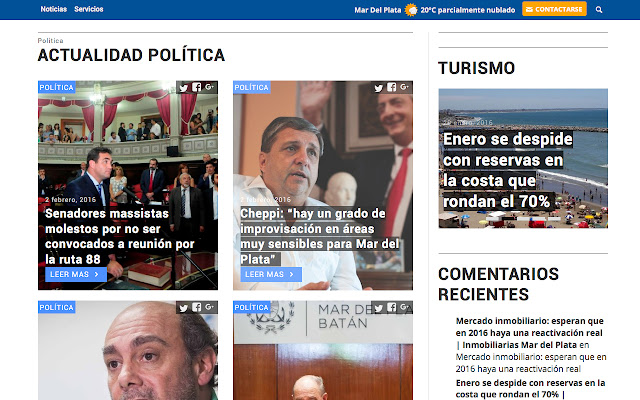
Task: Click LEER MAS on Senadores massistas article
Action: click(x=76, y=274)
